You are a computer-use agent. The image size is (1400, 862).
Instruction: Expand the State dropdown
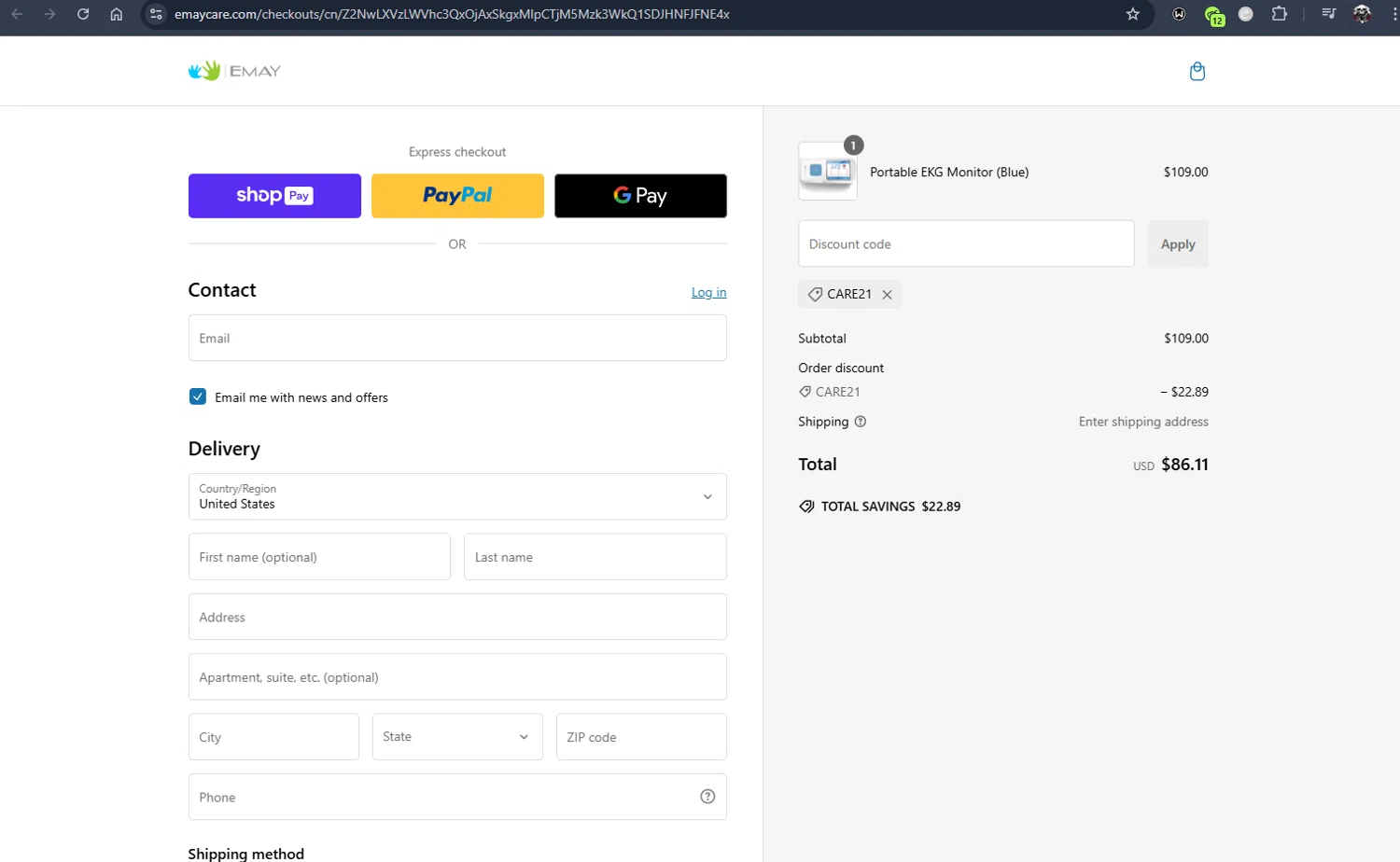tap(457, 737)
